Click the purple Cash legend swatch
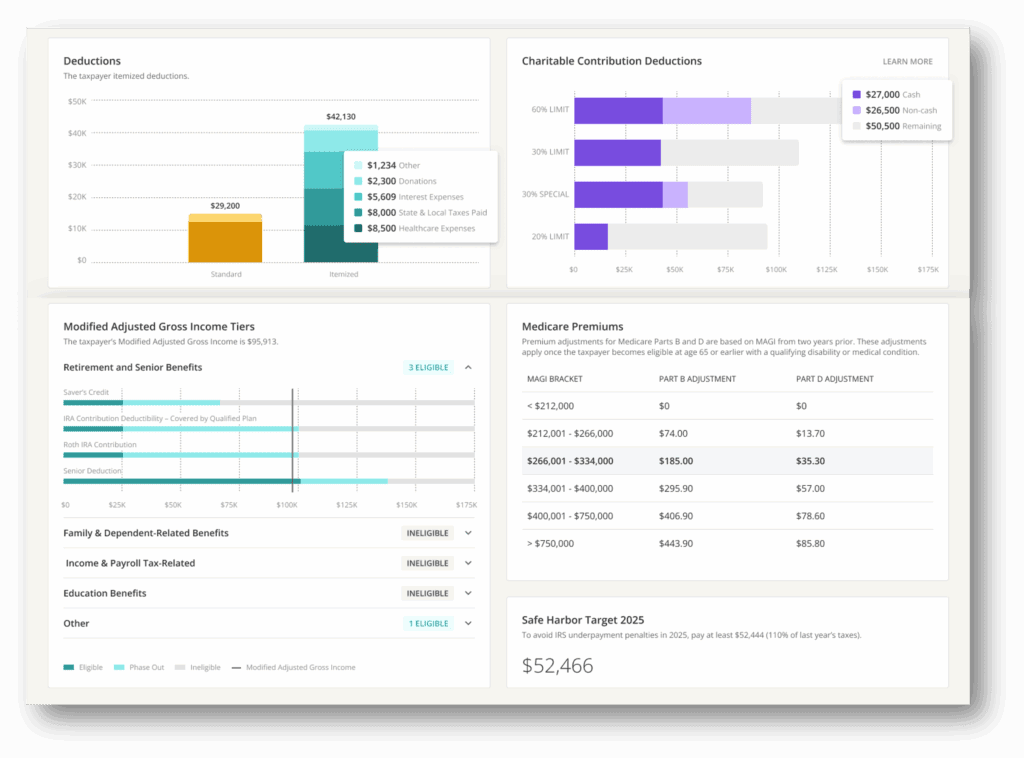The image size is (1024, 758). pos(856,95)
